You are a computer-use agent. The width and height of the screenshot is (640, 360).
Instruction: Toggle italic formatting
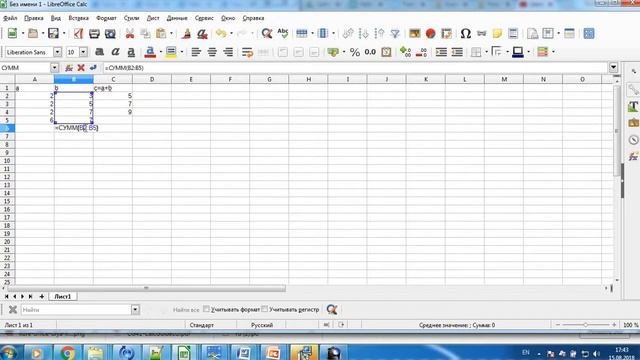[115, 52]
